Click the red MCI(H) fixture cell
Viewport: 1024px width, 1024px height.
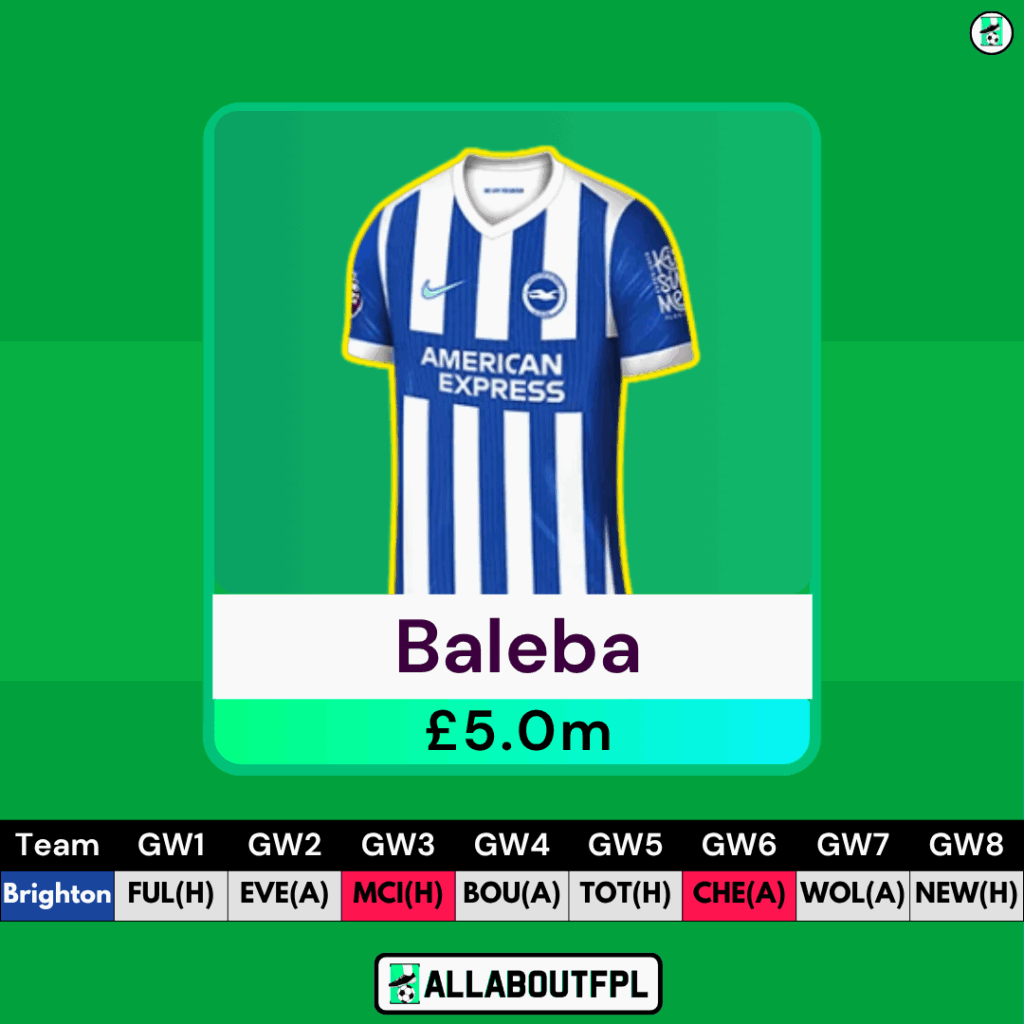pyautogui.click(x=398, y=895)
